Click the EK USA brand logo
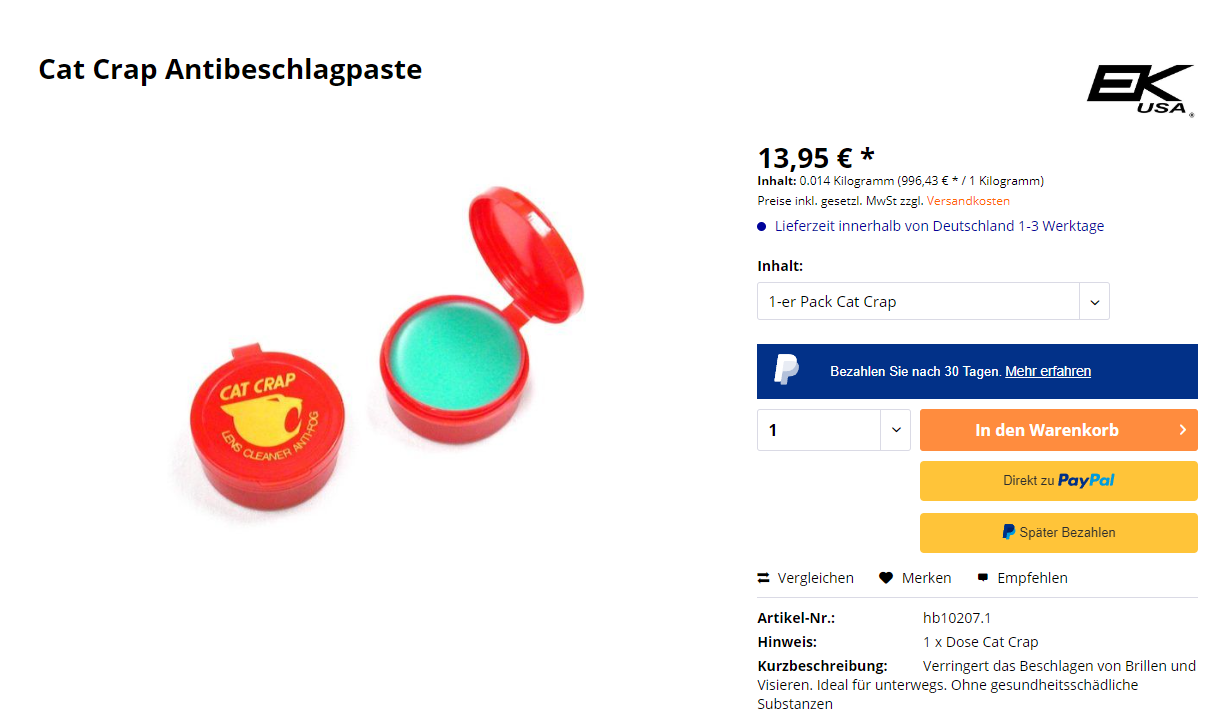 click(x=1141, y=90)
